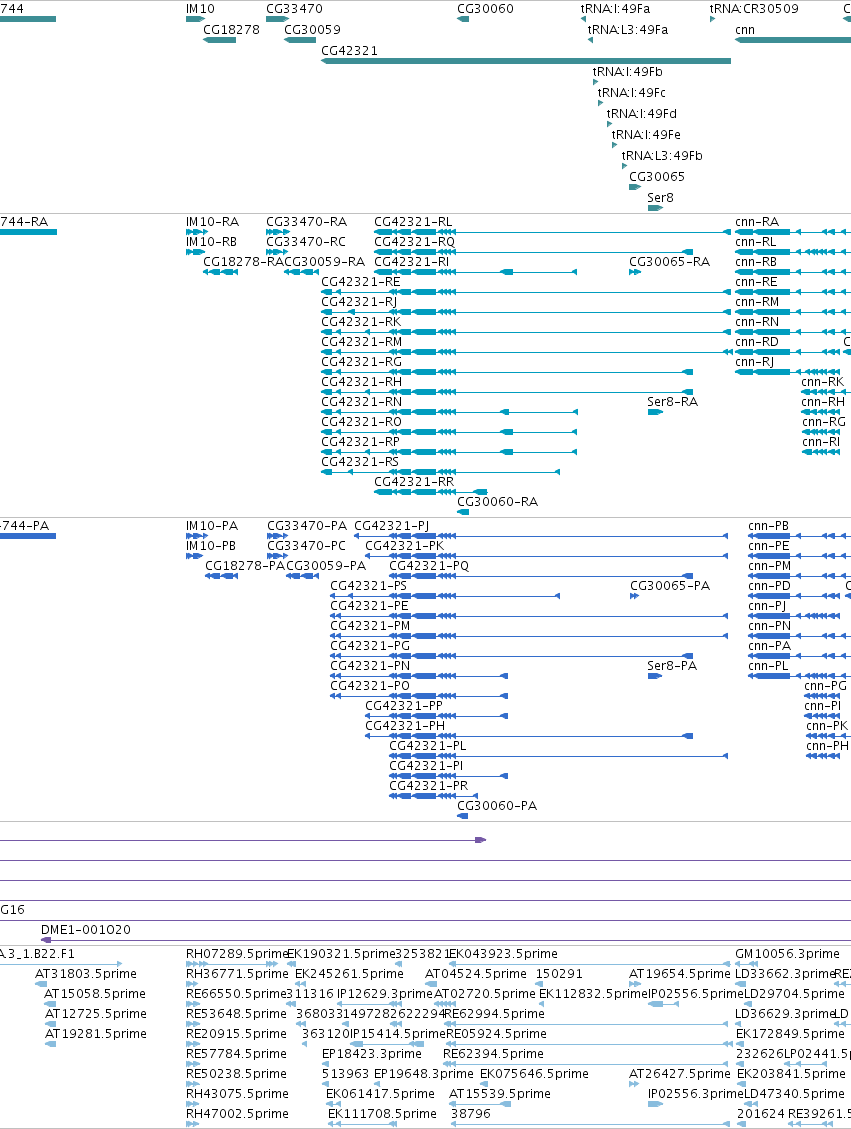The height and width of the screenshot is (1129, 851).
Task: Select tRNA:I:49Fe label
Action: pos(646,134)
